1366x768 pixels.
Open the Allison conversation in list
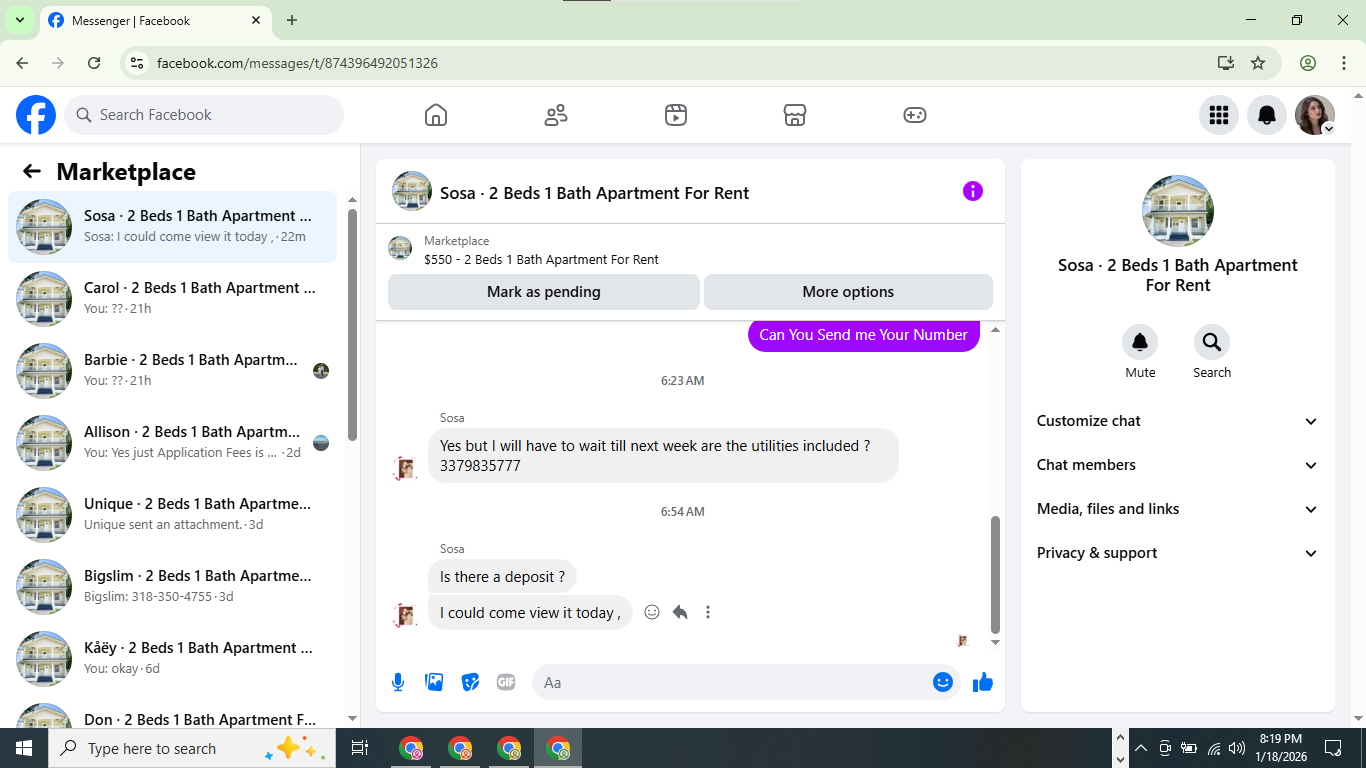[x=172, y=443]
